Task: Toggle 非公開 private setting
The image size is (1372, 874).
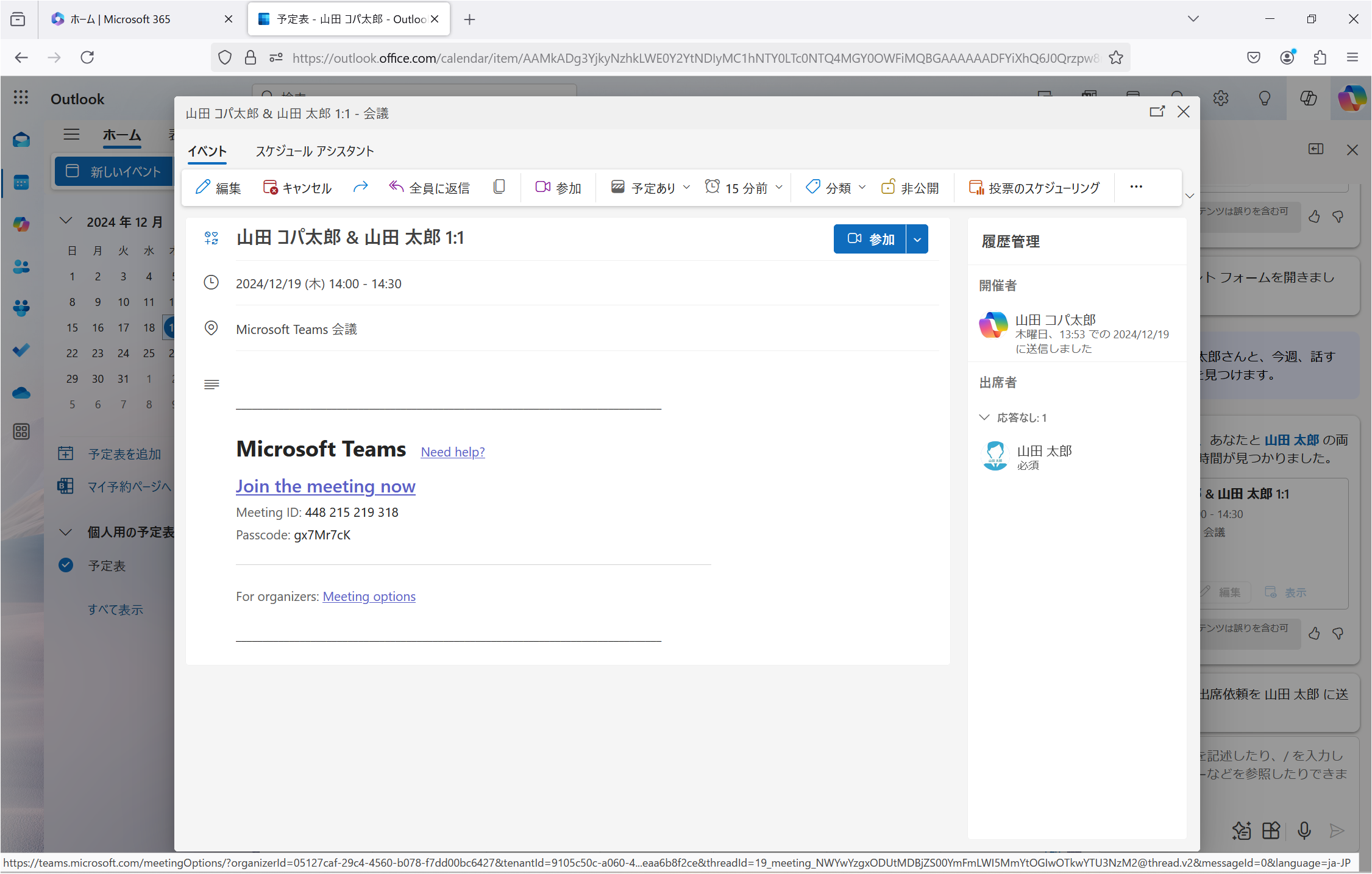Action: pyautogui.click(x=910, y=188)
